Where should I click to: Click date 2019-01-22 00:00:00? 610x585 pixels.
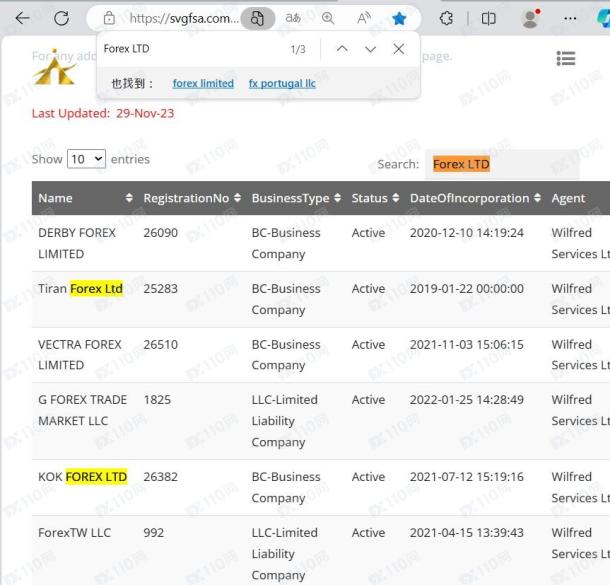(x=466, y=289)
